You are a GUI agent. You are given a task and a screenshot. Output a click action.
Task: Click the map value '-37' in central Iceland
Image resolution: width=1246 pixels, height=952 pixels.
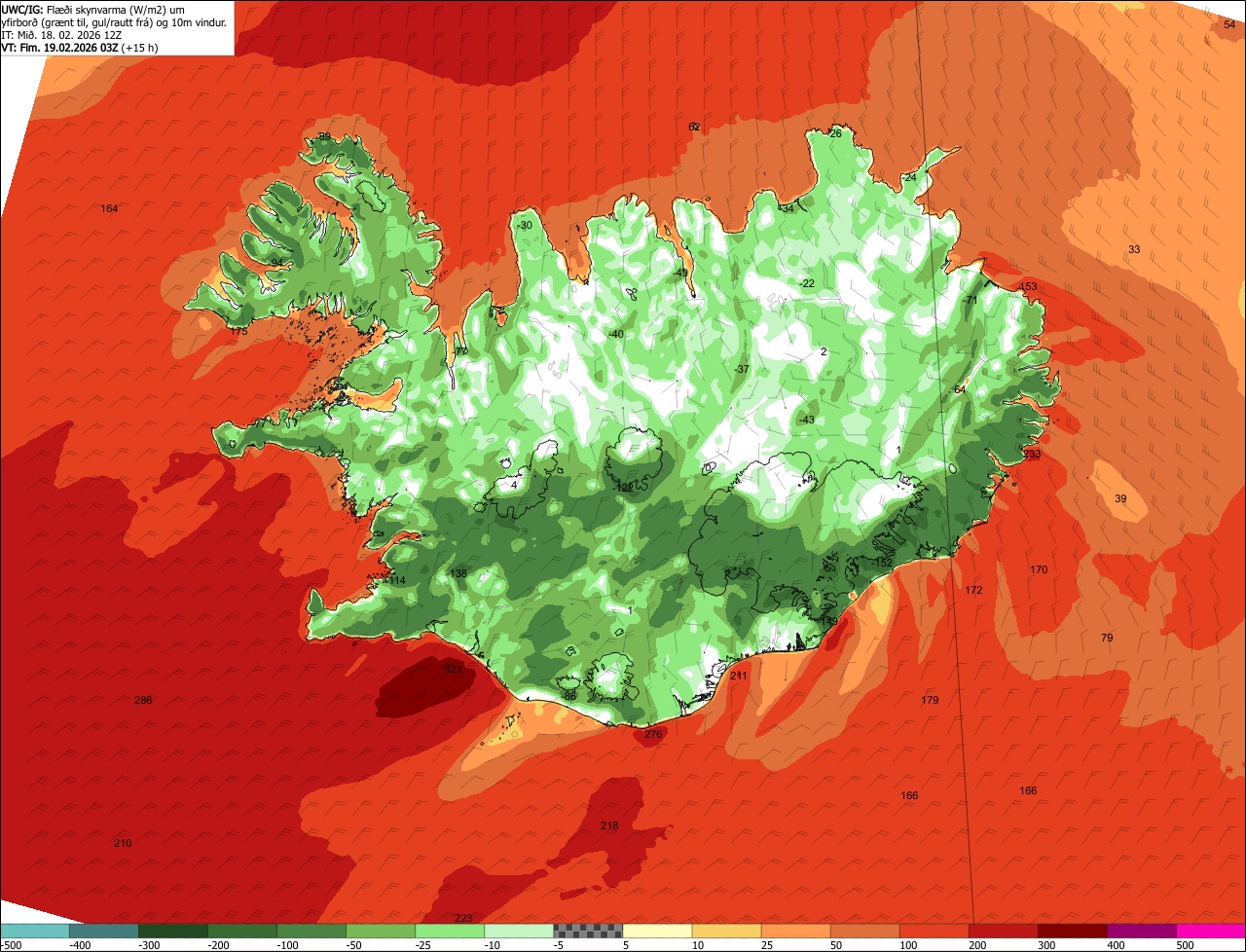[742, 369]
